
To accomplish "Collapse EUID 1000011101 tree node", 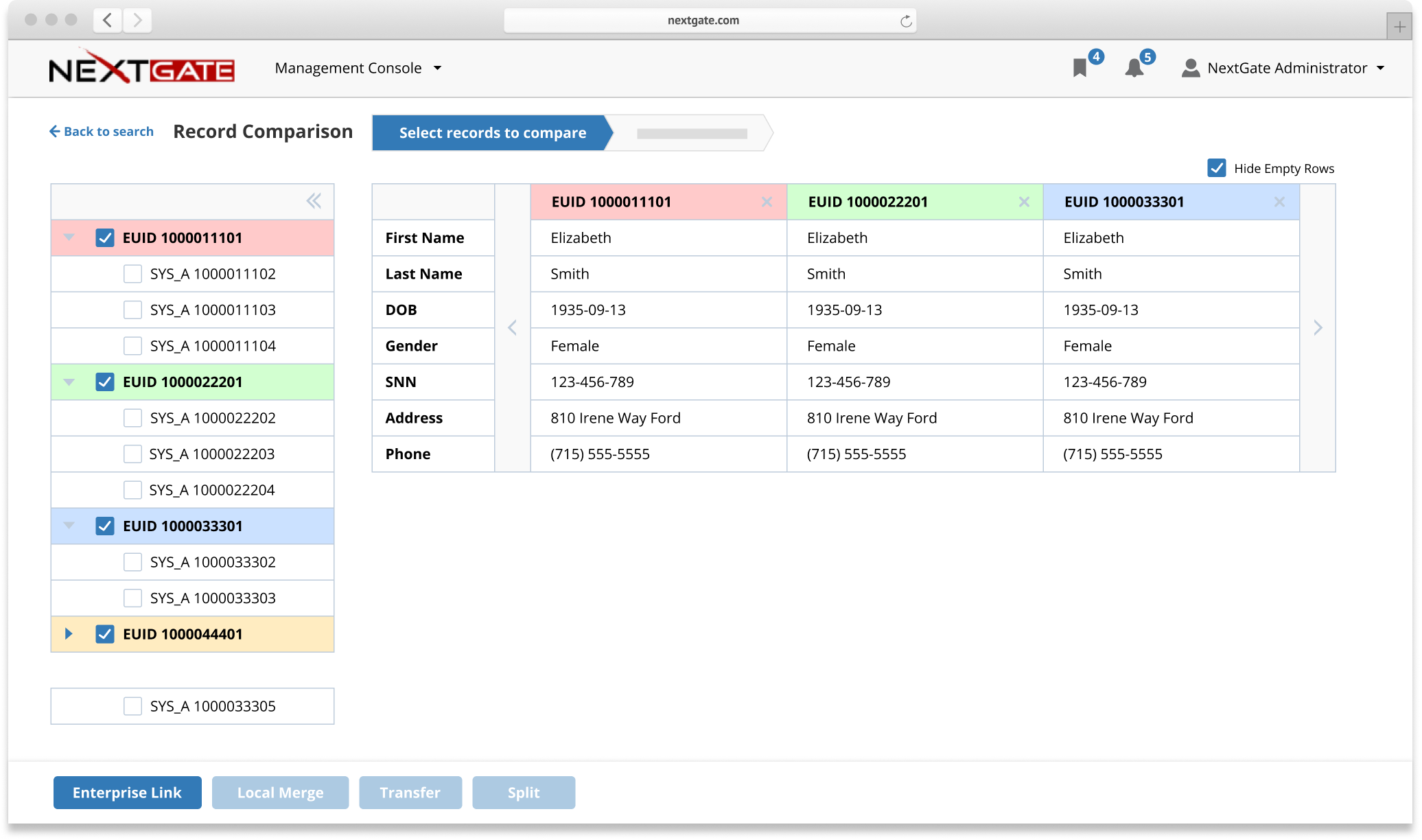I will coord(69,237).
